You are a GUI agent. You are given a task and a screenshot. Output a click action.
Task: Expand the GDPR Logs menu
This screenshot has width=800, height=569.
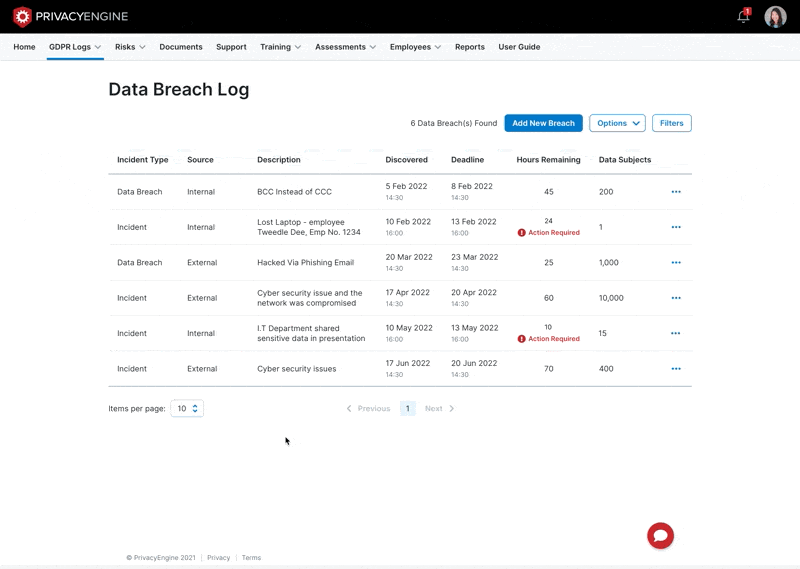coord(75,47)
